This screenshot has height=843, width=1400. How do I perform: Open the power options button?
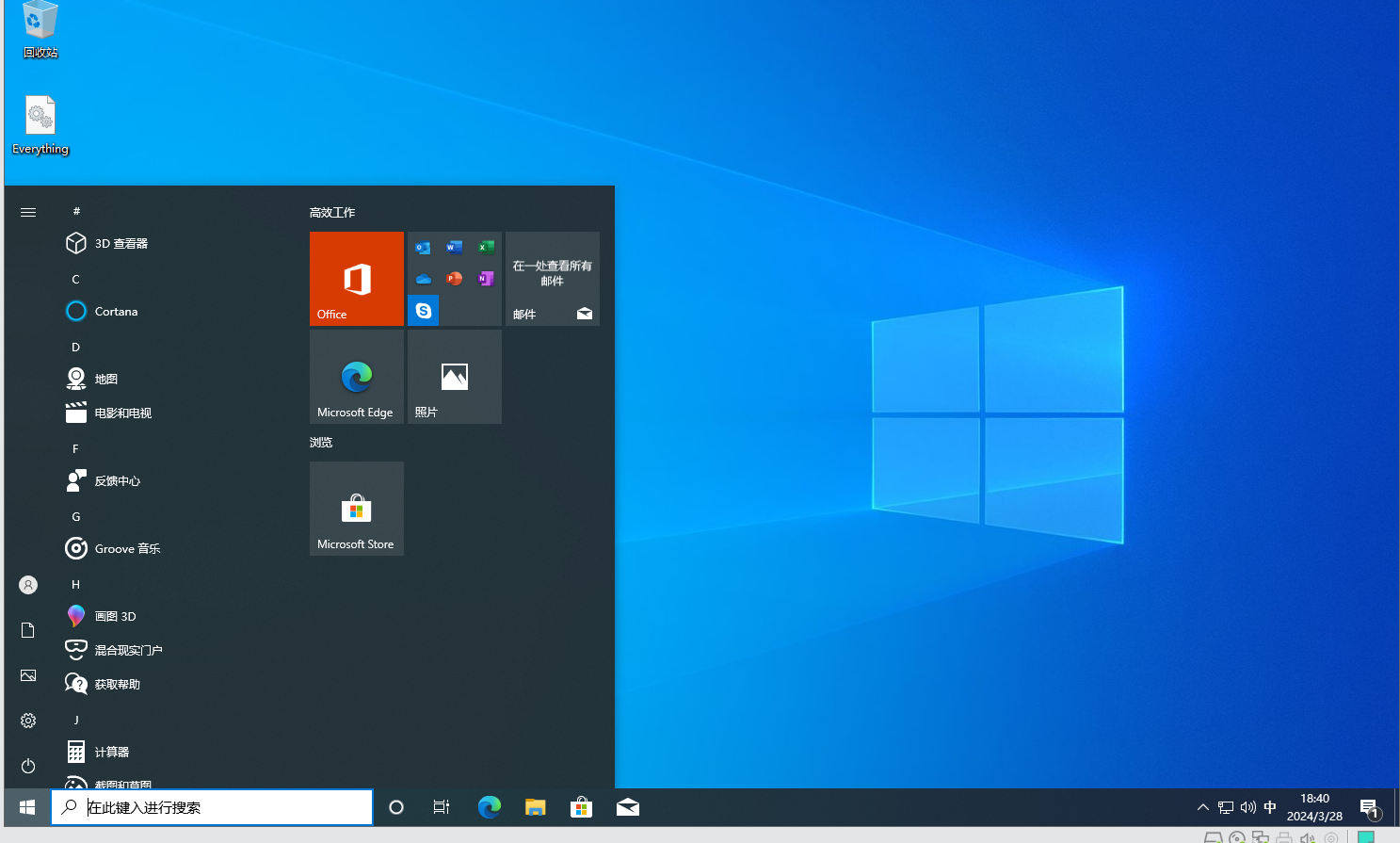coord(28,766)
